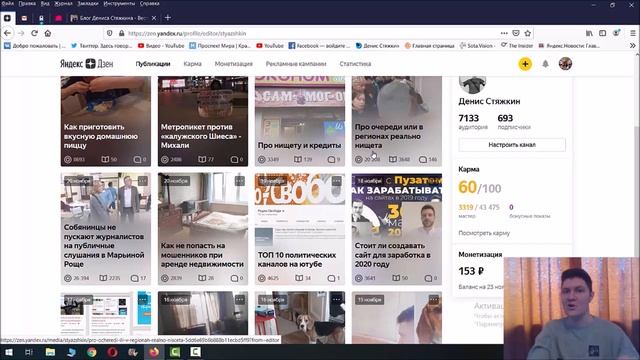The width and height of the screenshot is (640, 360).
Task: Open article Как приготовить вкусную домашнюю пиццу
Action: 106,121
